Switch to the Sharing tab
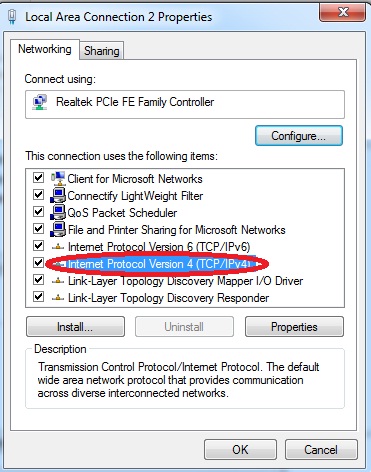This screenshot has width=371, height=472. point(102,51)
